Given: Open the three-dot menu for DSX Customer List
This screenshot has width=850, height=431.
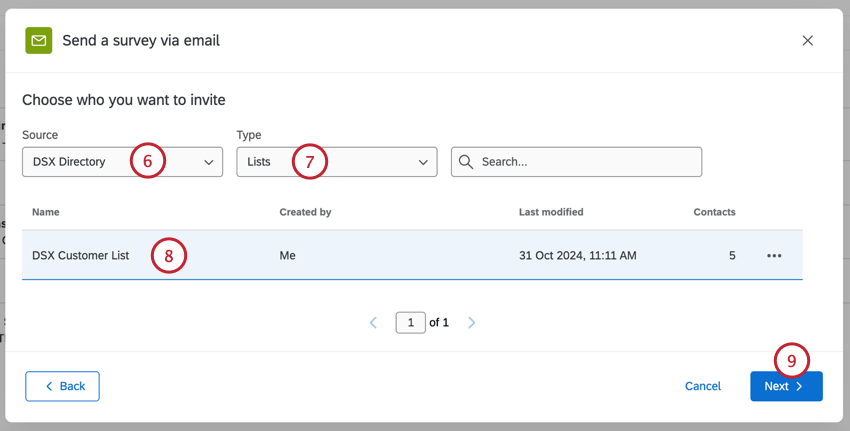Looking at the screenshot, I should click(x=774, y=256).
